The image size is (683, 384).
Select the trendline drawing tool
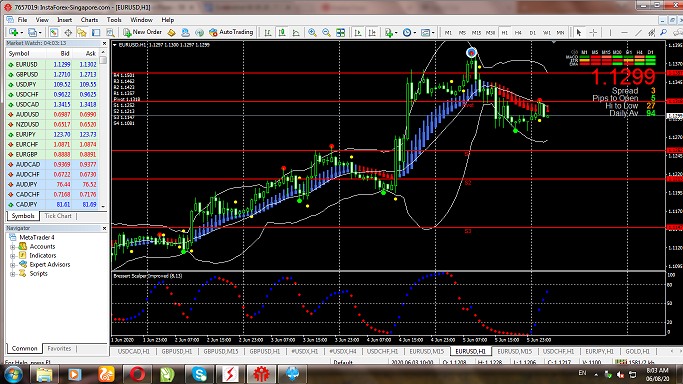[x=638, y=32]
